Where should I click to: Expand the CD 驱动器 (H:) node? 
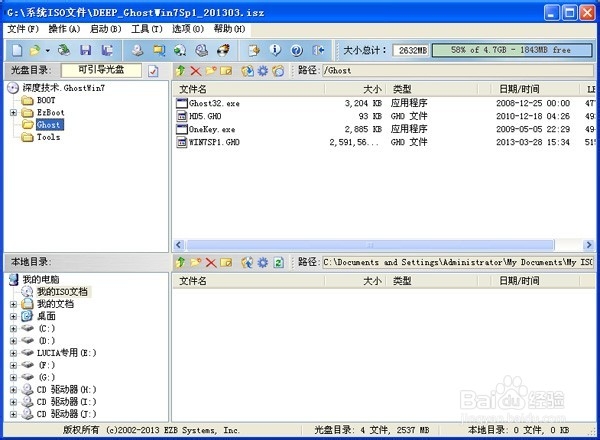pos(13,390)
